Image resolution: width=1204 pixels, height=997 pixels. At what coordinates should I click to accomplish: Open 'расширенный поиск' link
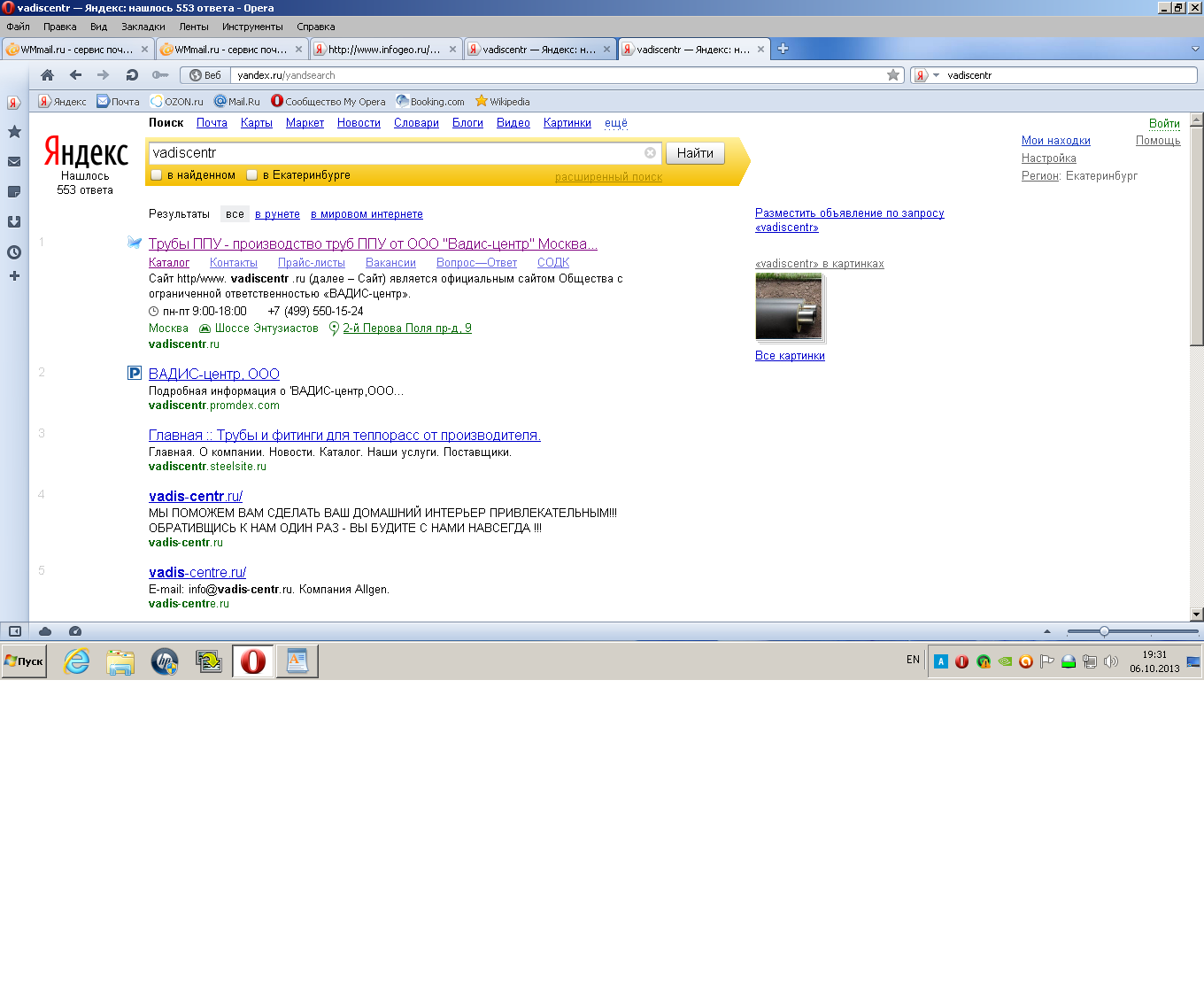(608, 177)
